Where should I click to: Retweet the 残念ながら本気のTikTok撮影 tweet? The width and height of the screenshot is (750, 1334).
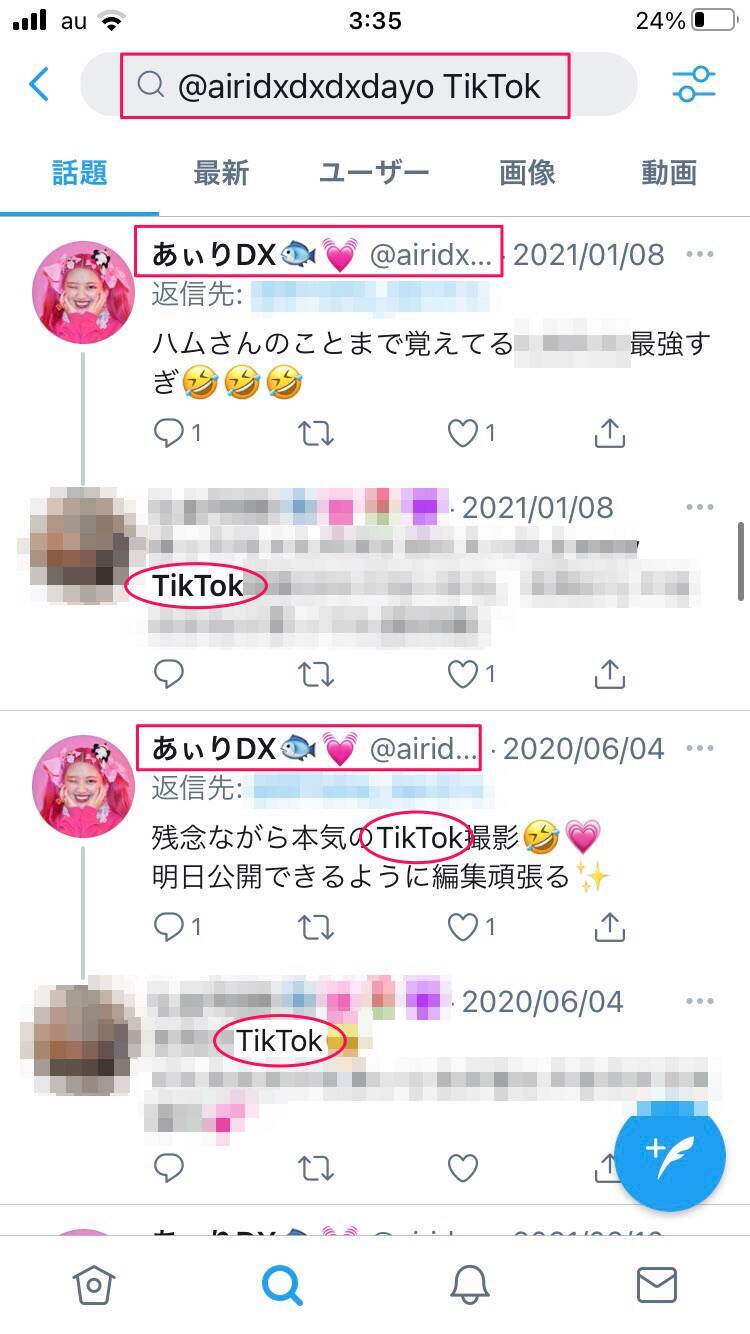tap(316, 928)
